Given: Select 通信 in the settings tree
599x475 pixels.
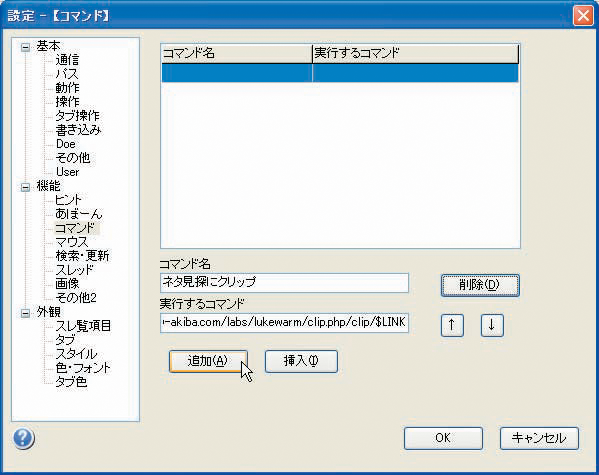Looking at the screenshot, I should point(67,60).
